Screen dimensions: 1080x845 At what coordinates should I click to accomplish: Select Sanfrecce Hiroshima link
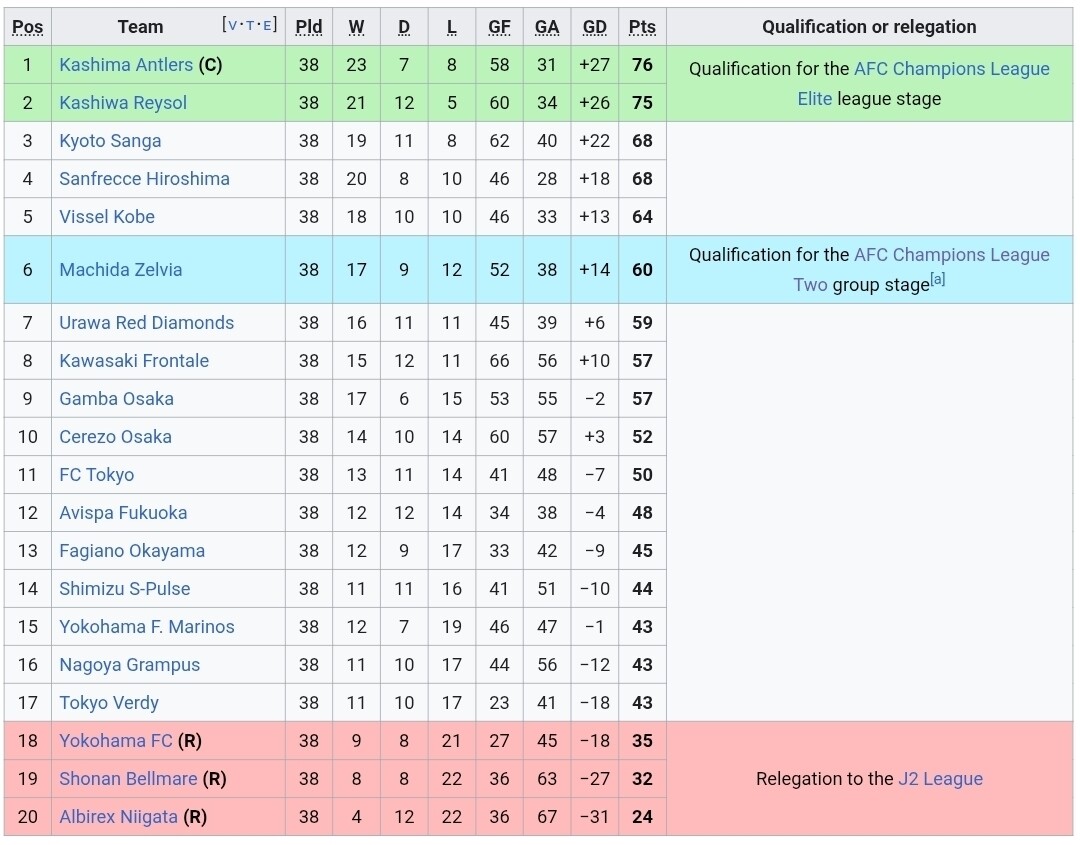(x=144, y=179)
